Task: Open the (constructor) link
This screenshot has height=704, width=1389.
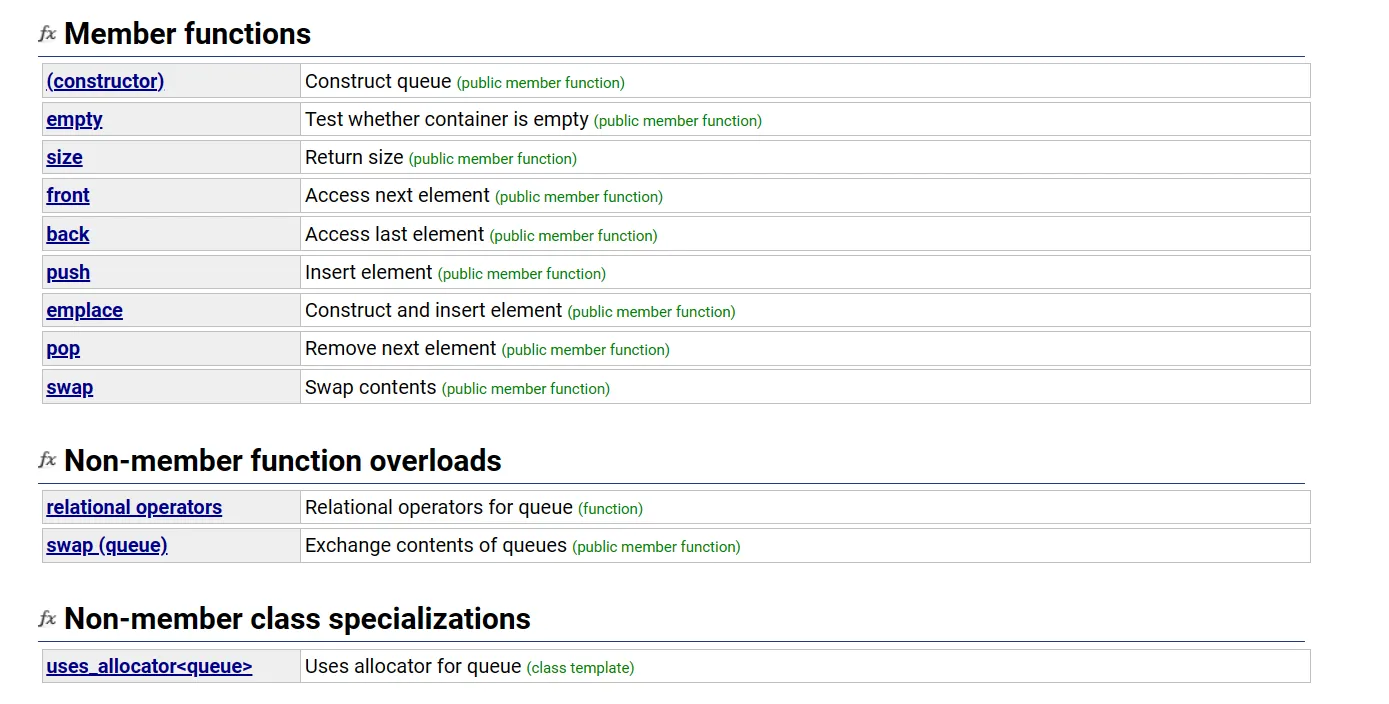Action: (x=105, y=81)
